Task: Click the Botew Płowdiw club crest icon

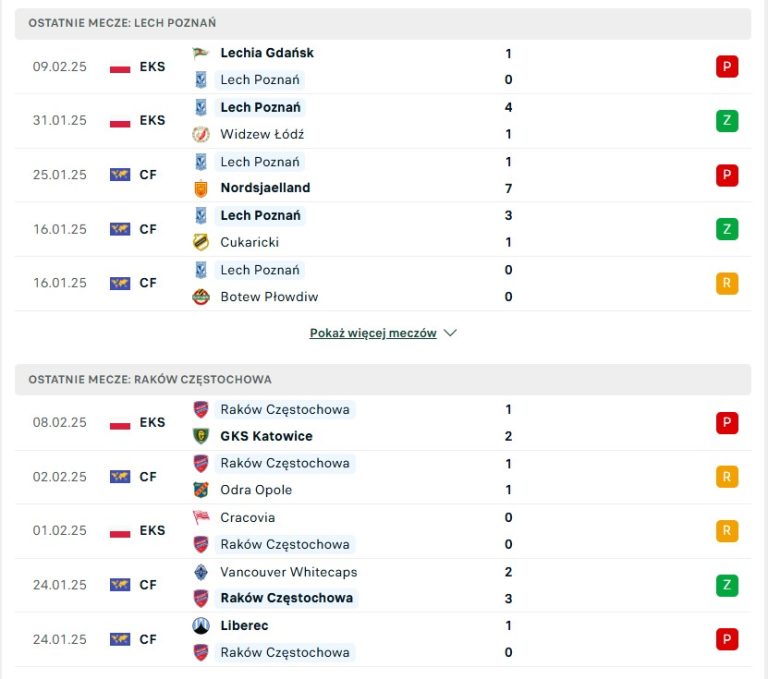Action: point(201,297)
